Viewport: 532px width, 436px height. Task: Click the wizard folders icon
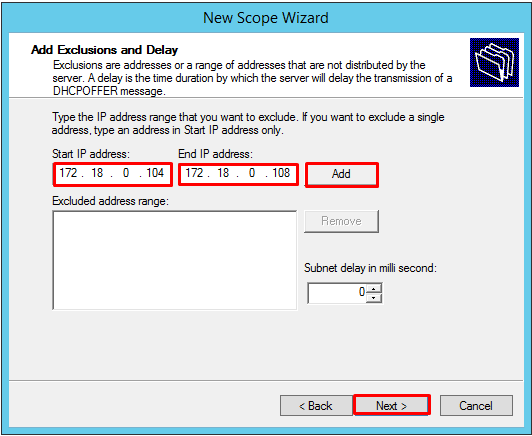494,62
